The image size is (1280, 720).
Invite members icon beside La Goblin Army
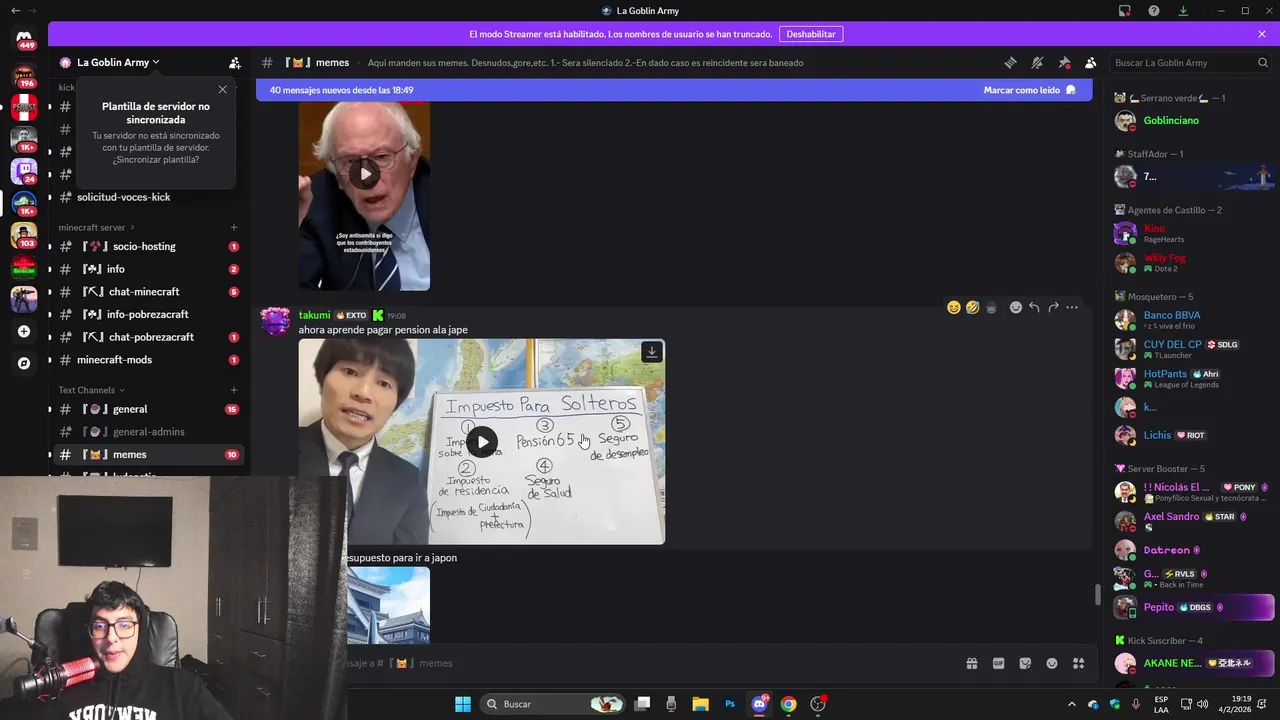234,62
